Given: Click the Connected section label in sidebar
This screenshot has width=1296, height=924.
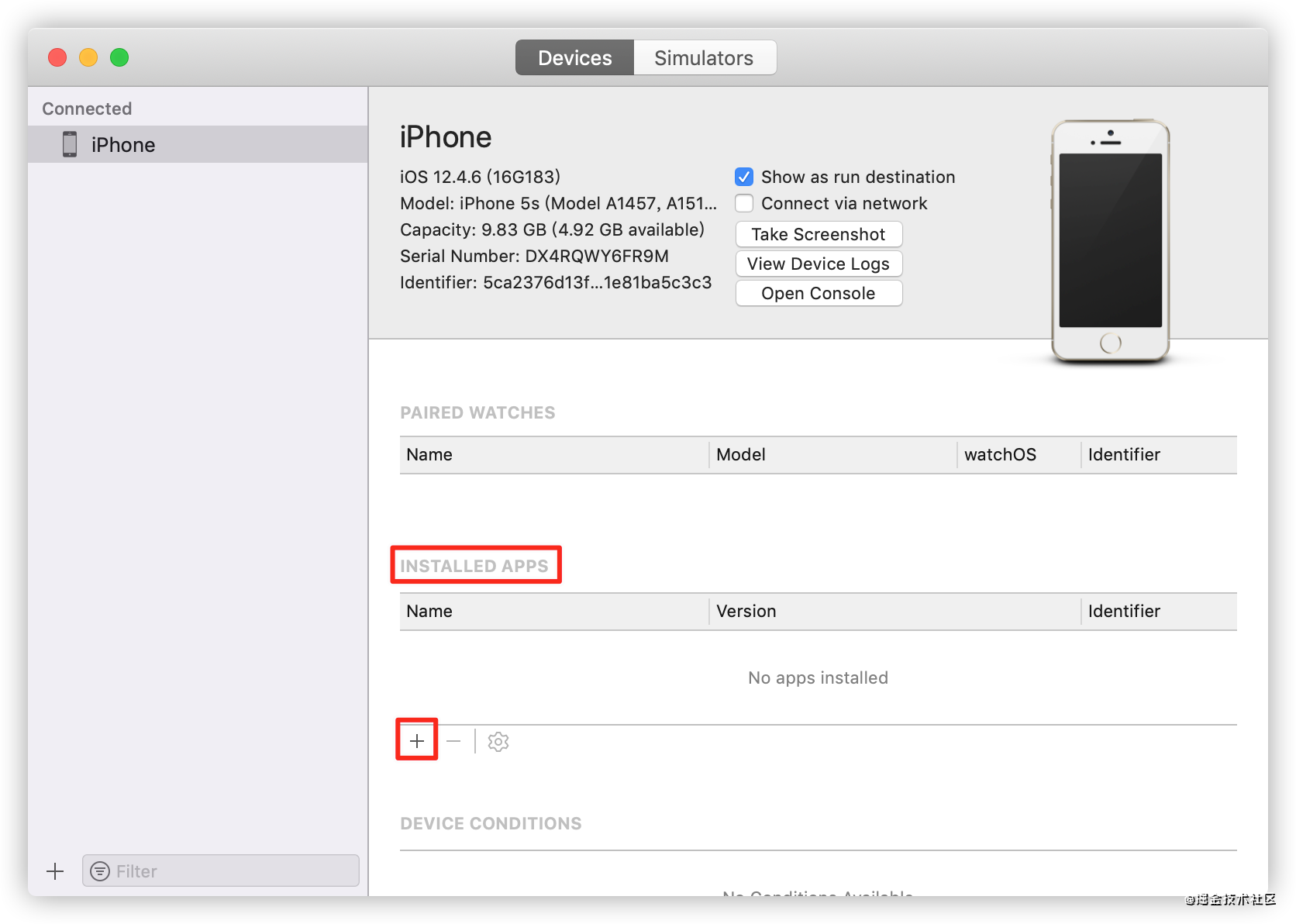Looking at the screenshot, I should click(x=87, y=109).
